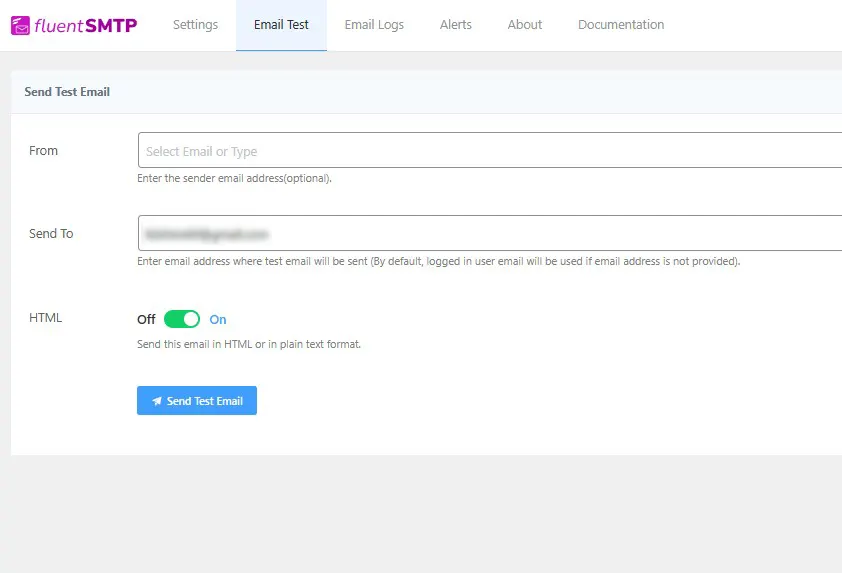Toggle the HTML format switch

pyautogui.click(x=182, y=319)
